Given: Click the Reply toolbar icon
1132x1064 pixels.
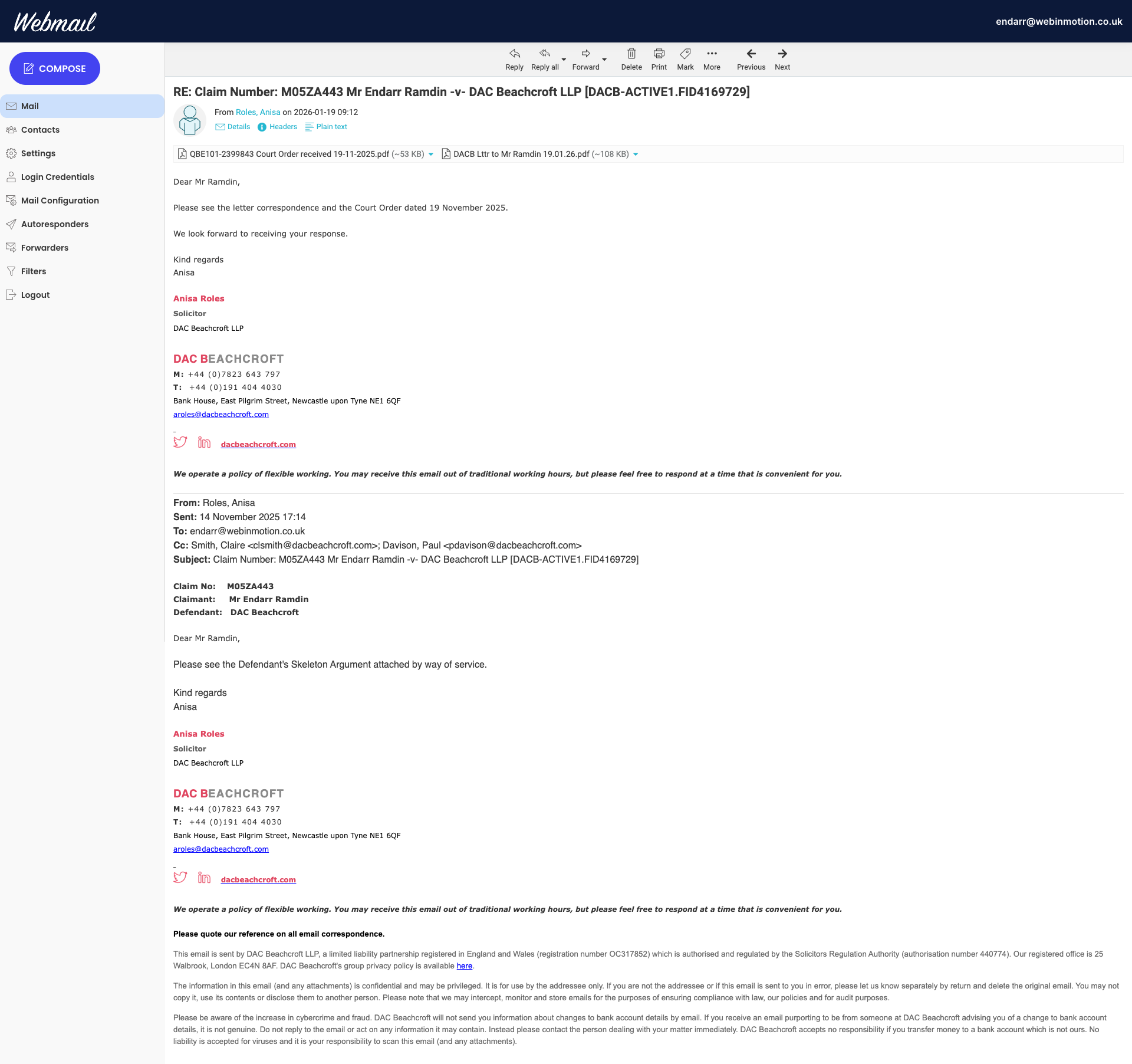Looking at the screenshot, I should click(x=514, y=54).
